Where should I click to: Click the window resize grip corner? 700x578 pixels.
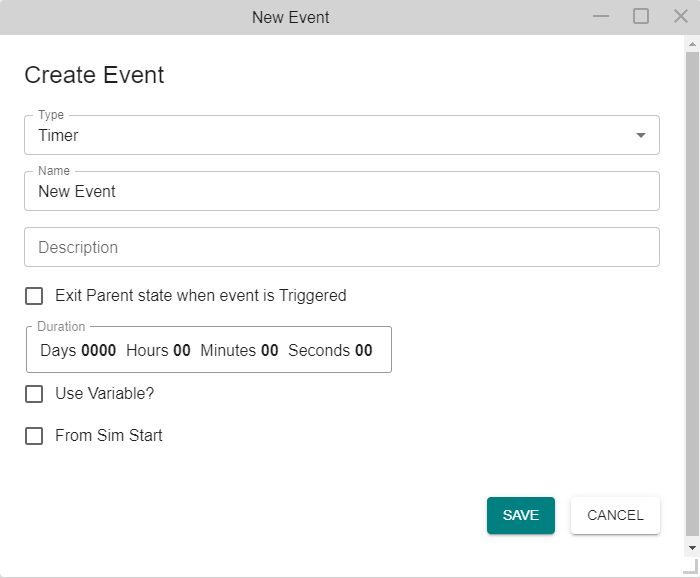point(691,567)
